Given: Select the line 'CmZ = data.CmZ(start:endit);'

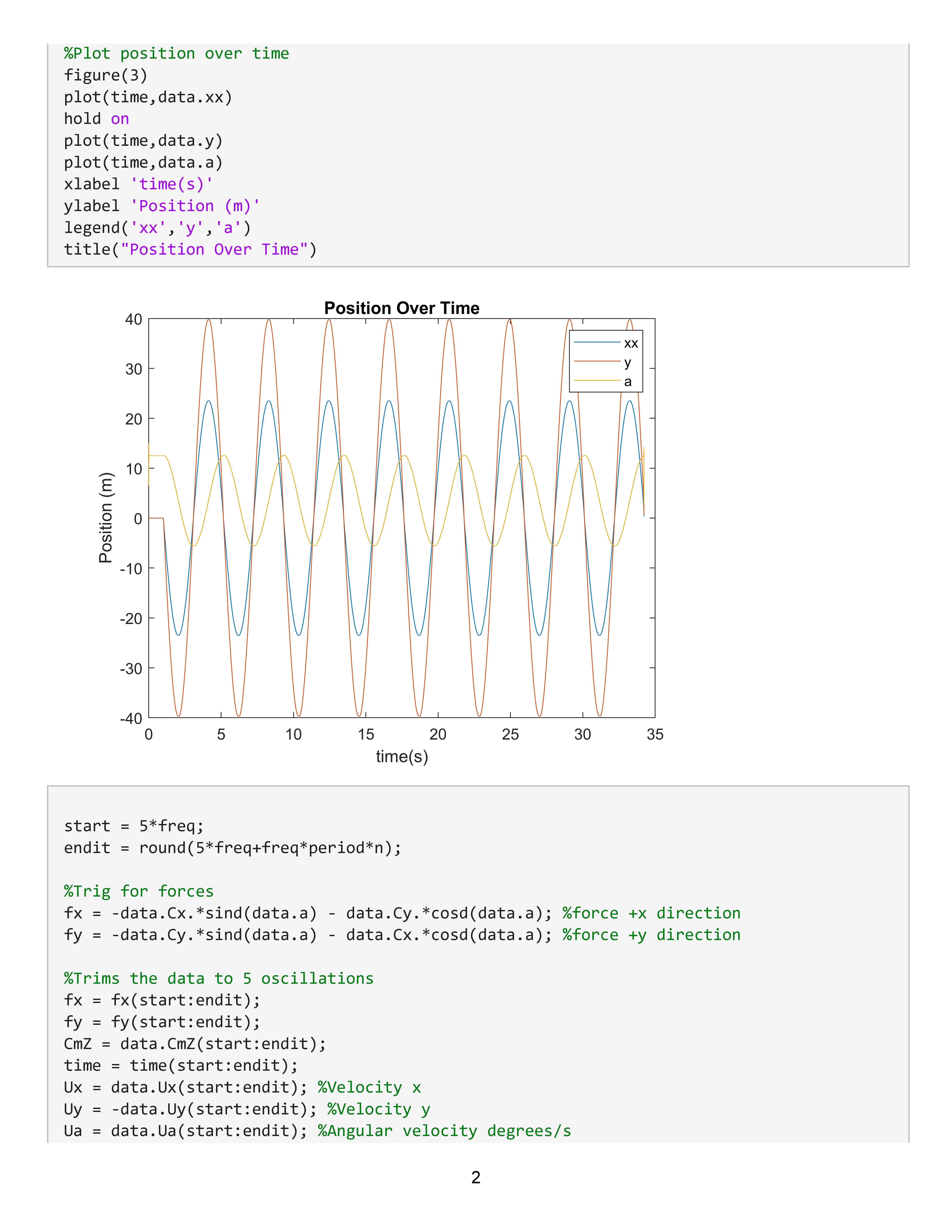Looking at the screenshot, I should pyautogui.click(x=195, y=1044).
